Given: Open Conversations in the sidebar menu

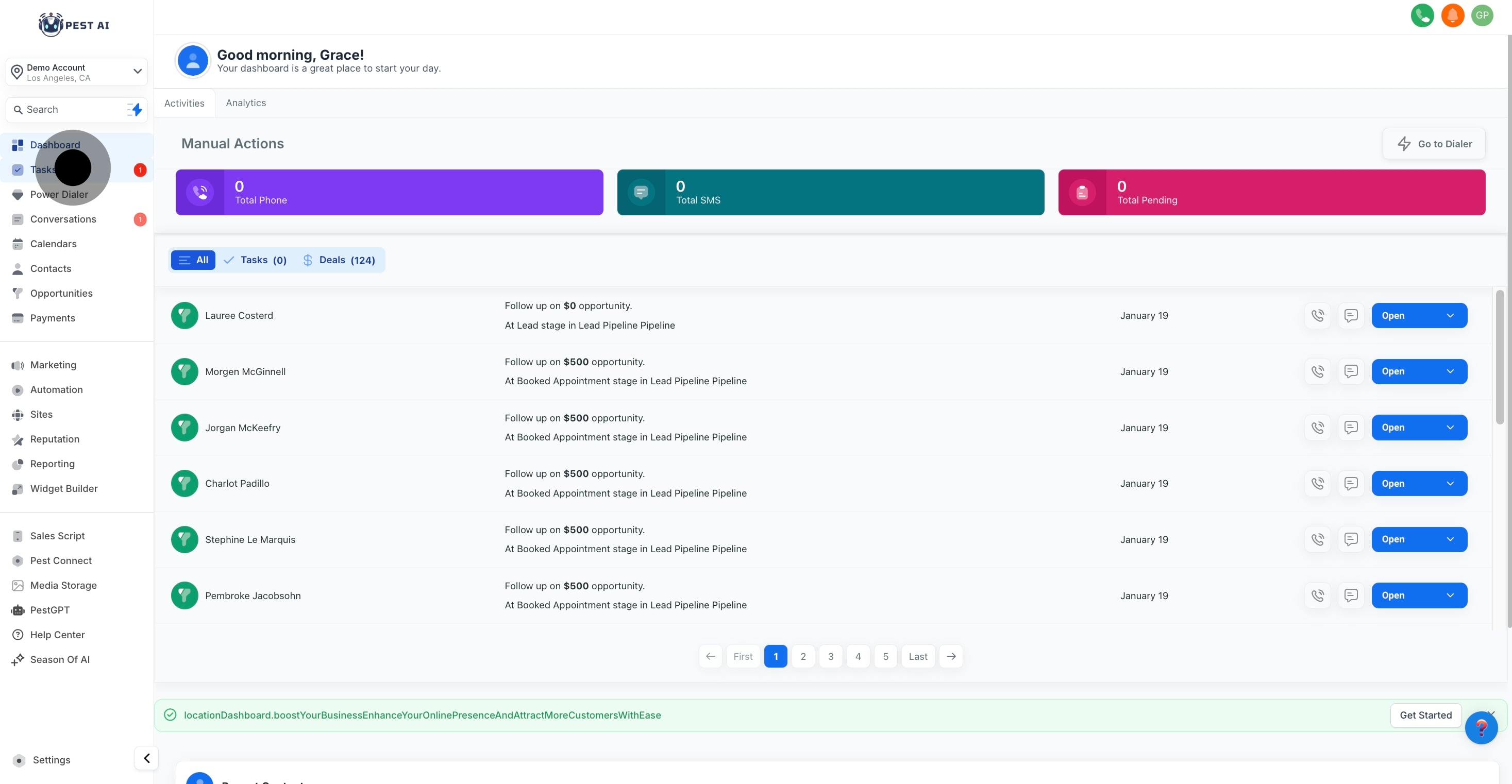Looking at the screenshot, I should [63, 219].
